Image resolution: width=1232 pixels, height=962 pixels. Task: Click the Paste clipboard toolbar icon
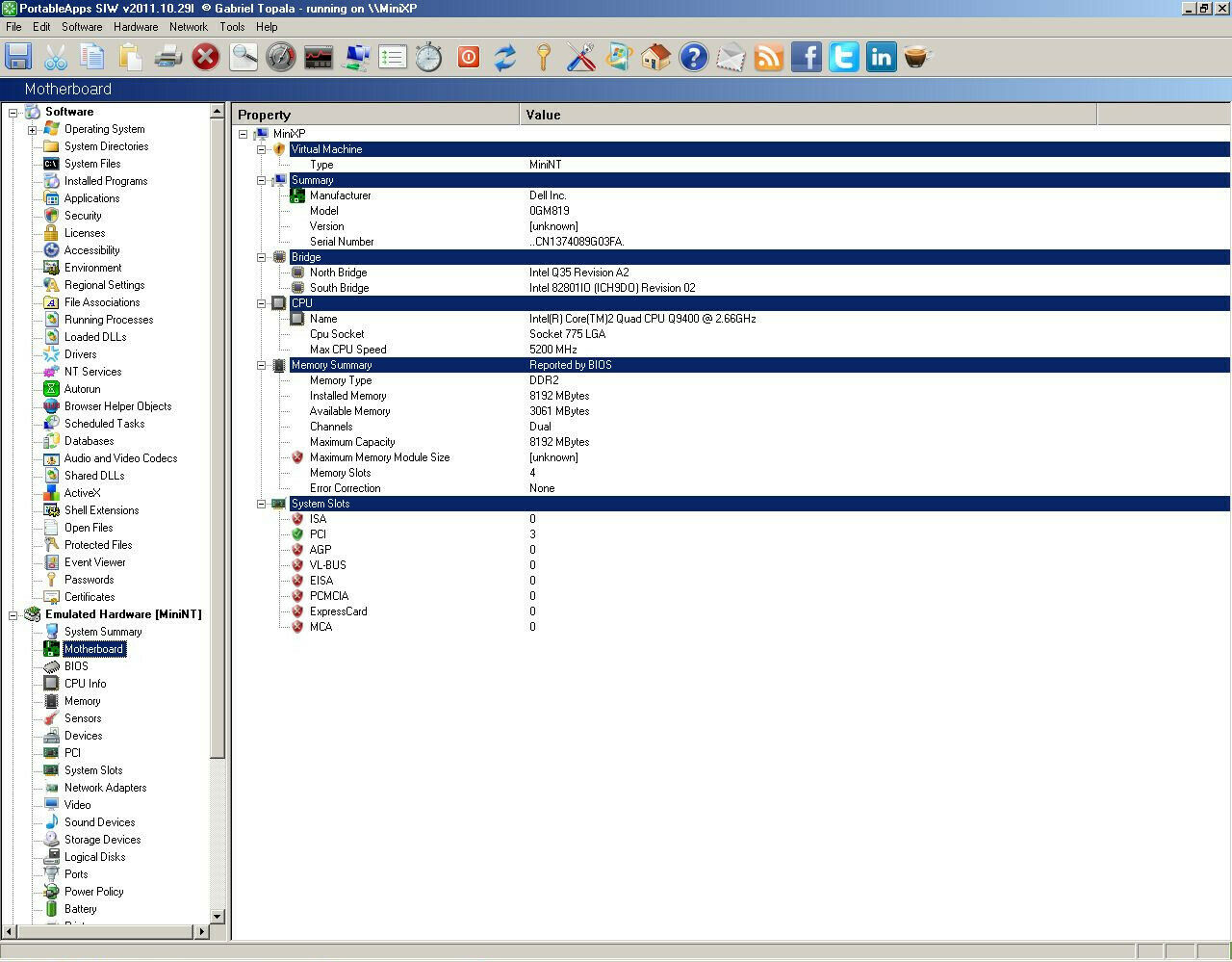[131, 57]
